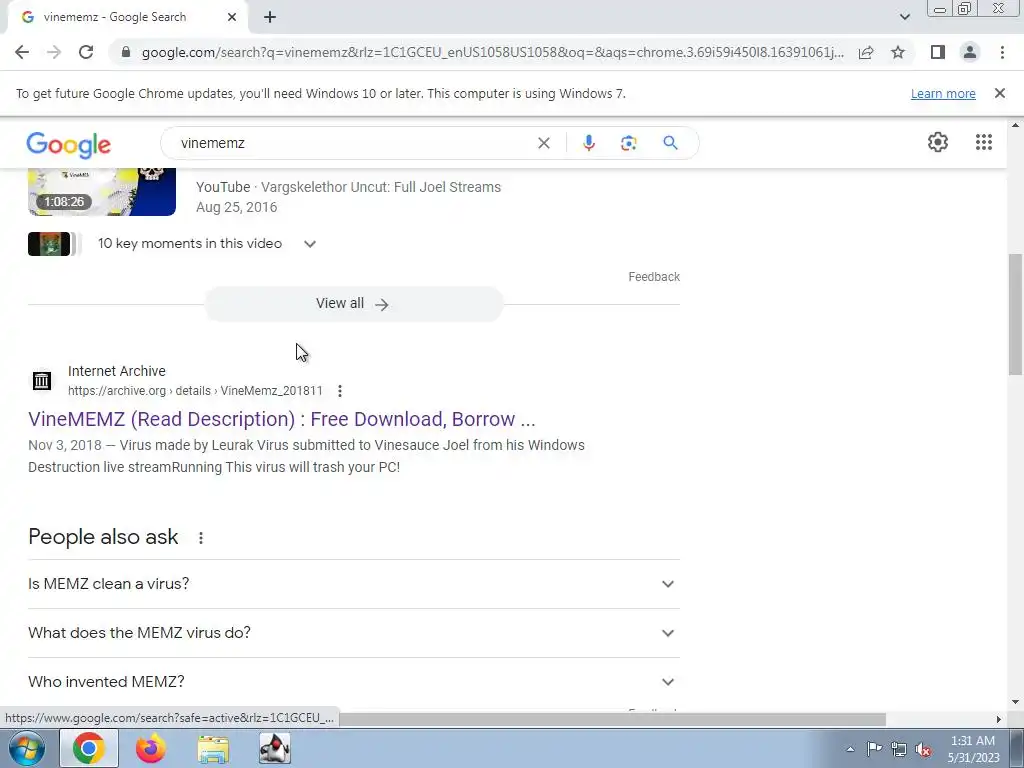Switch to Chrome in the taskbar
This screenshot has height=768, width=1024.
coord(89,748)
